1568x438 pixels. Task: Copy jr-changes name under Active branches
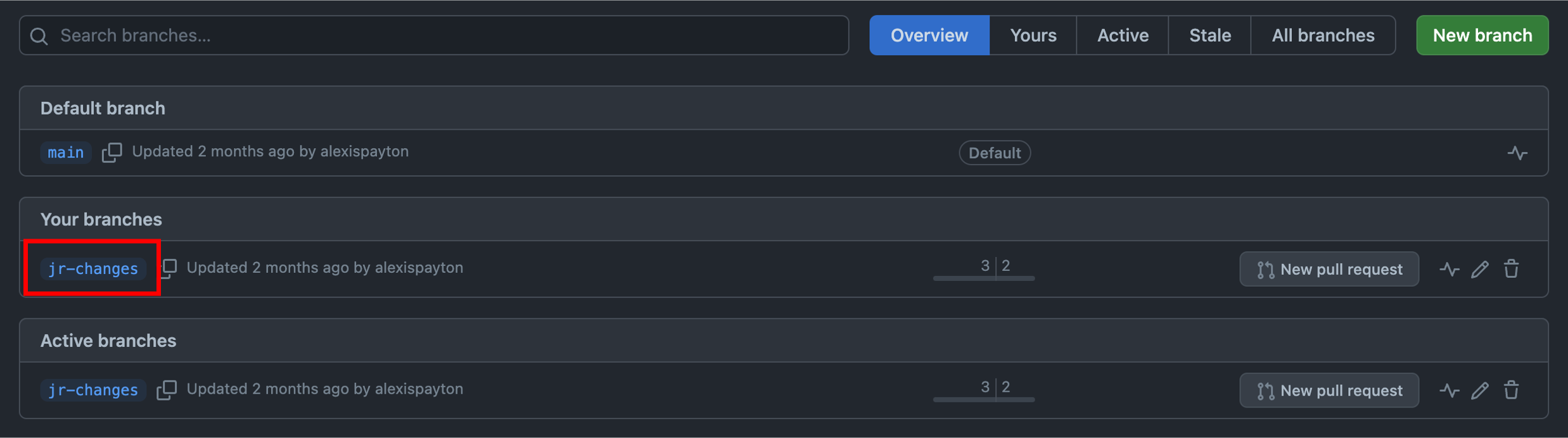coord(167,390)
